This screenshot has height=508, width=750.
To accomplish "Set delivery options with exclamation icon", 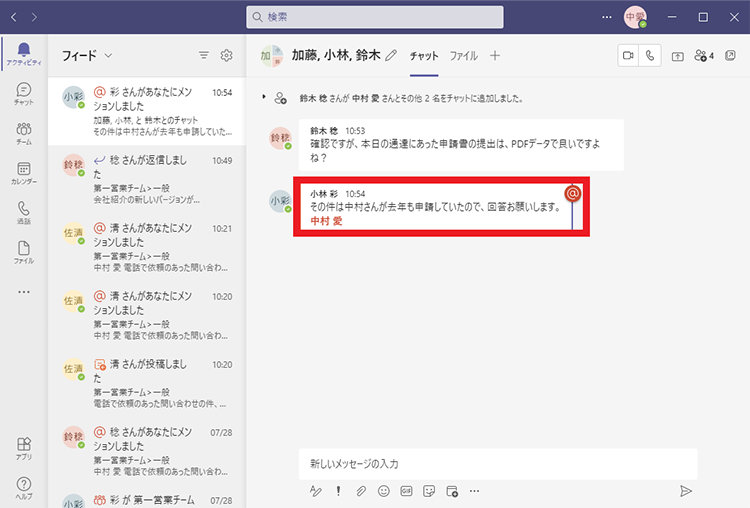I will point(338,491).
